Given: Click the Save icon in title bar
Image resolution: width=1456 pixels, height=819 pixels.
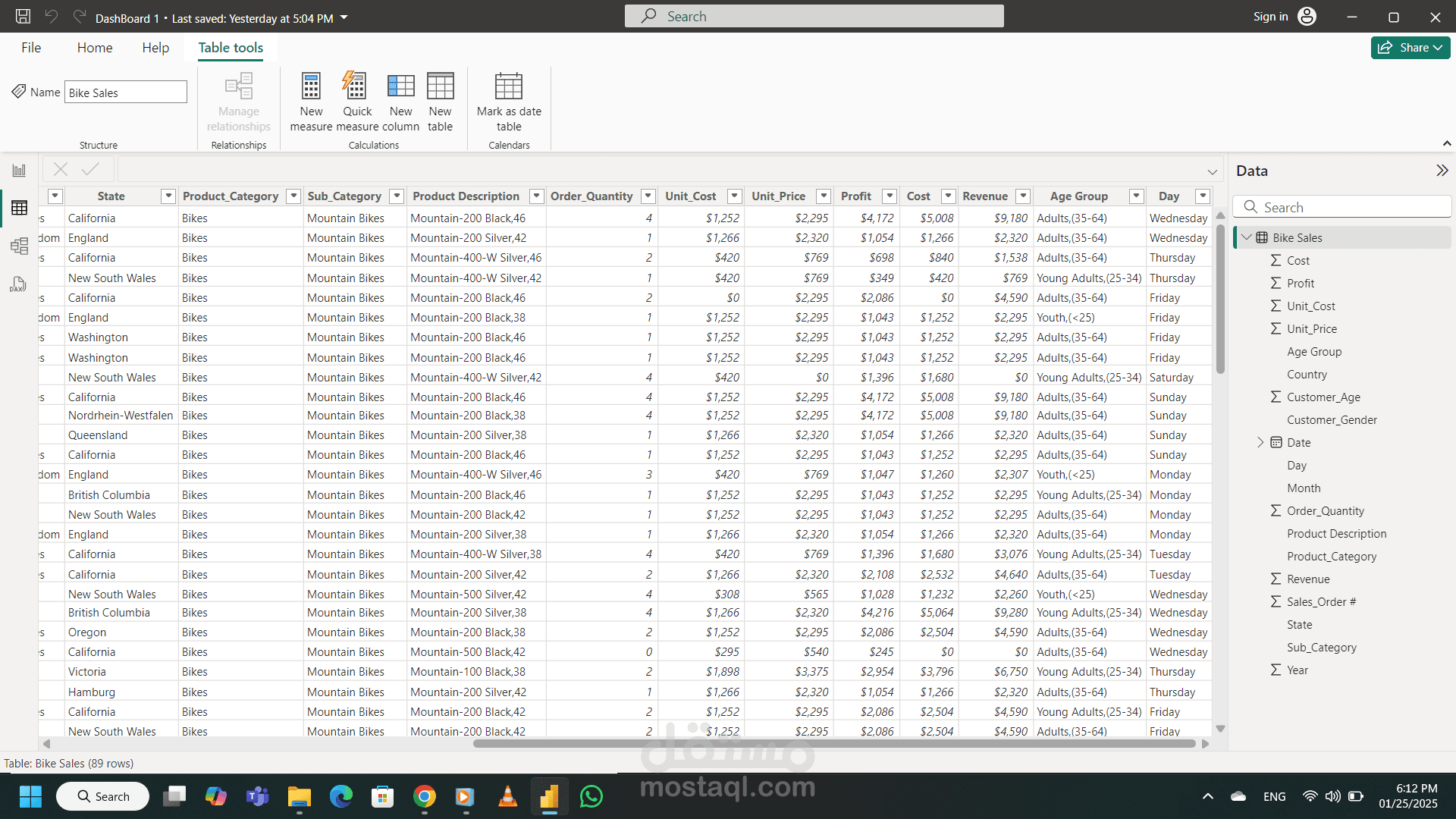Looking at the screenshot, I should click(x=23, y=17).
